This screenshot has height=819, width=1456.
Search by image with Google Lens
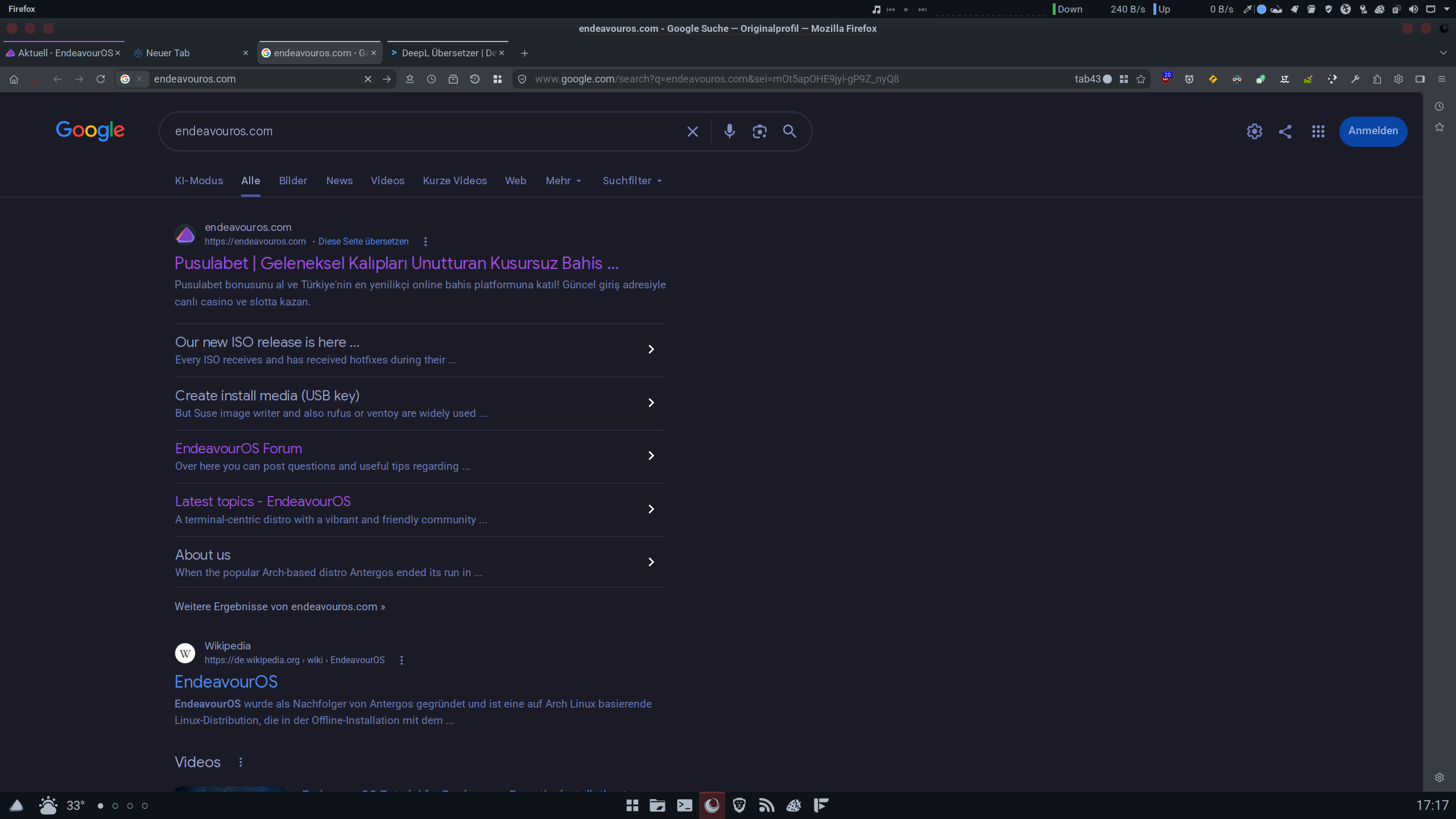pos(760,131)
